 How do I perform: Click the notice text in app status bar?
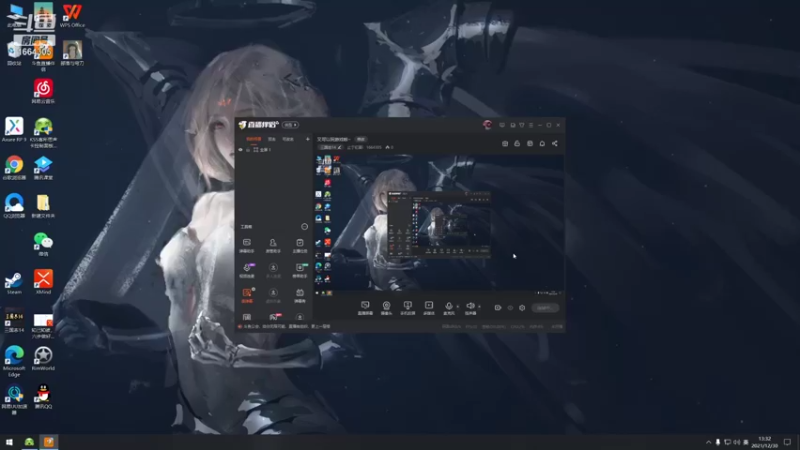click(287, 327)
